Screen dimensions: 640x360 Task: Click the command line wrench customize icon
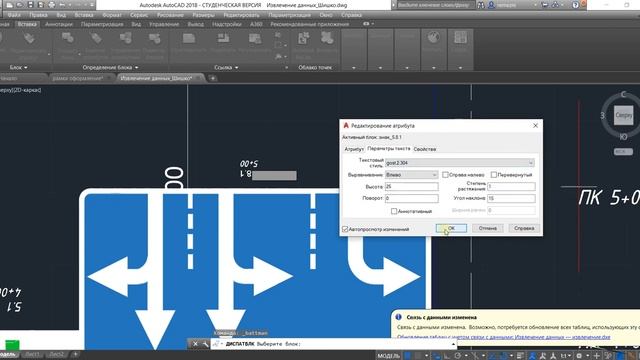205,344
